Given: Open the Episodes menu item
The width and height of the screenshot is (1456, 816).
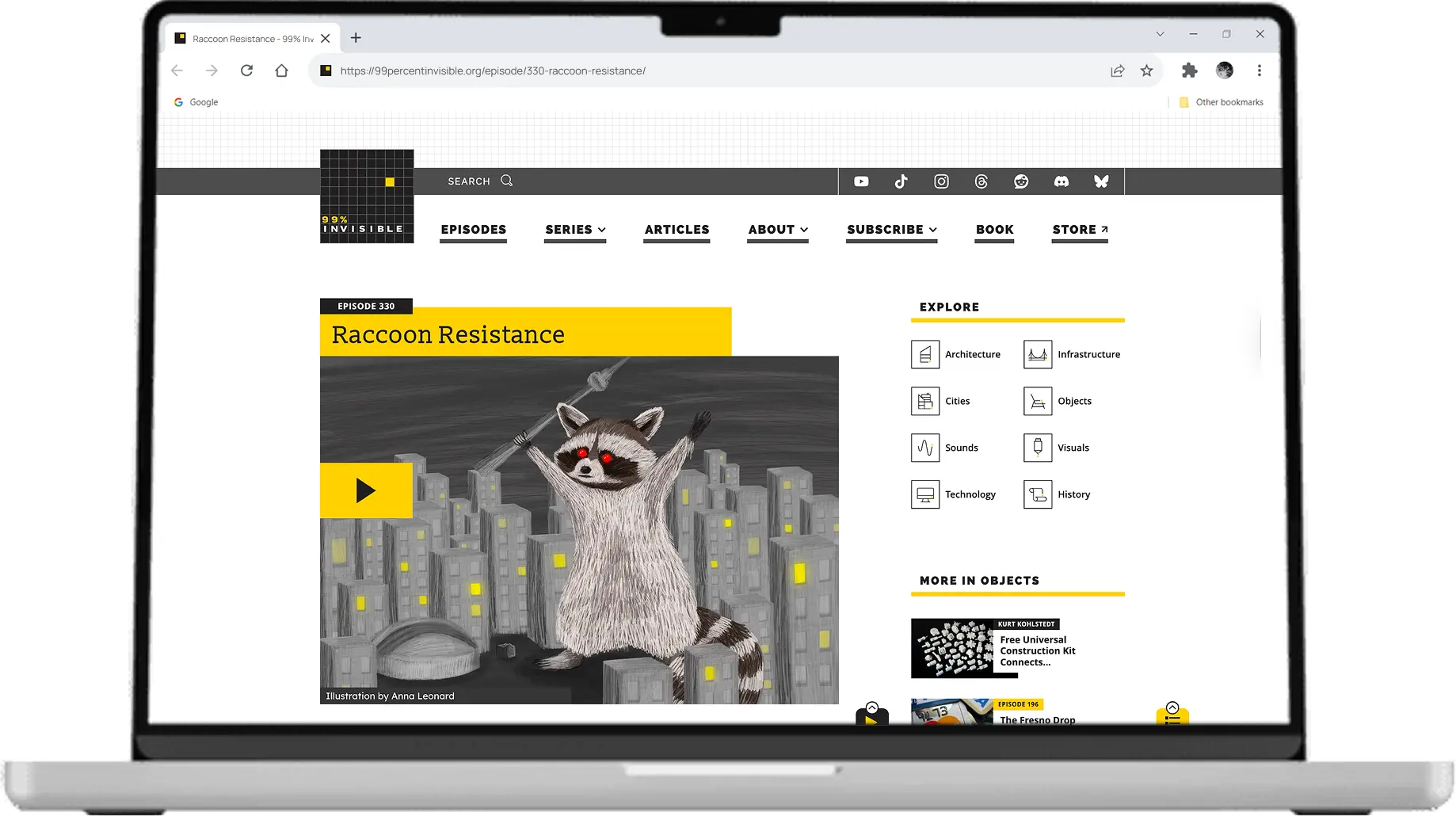Looking at the screenshot, I should pyautogui.click(x=474, y=230).
